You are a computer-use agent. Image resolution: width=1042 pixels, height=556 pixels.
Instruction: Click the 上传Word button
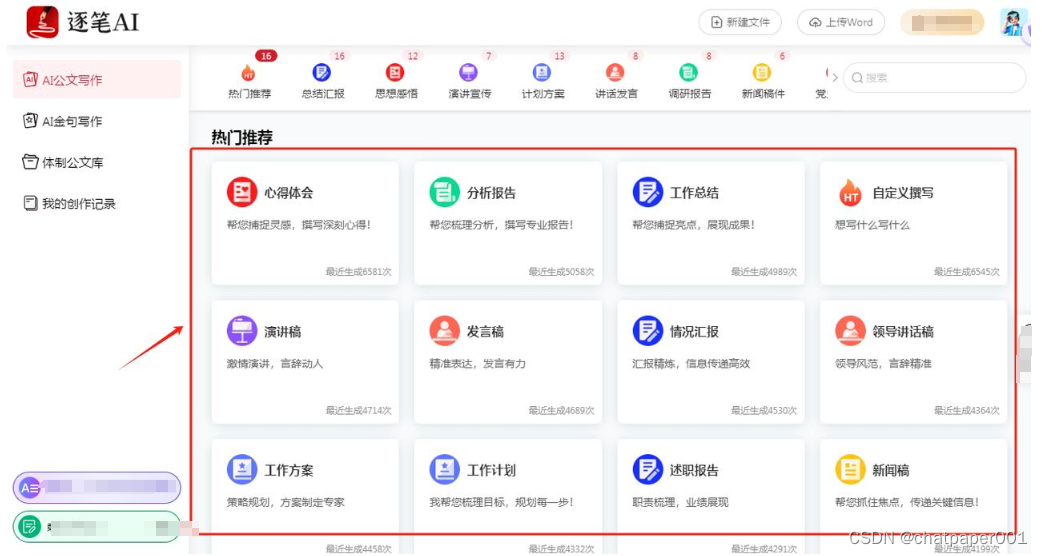(841, 22)
